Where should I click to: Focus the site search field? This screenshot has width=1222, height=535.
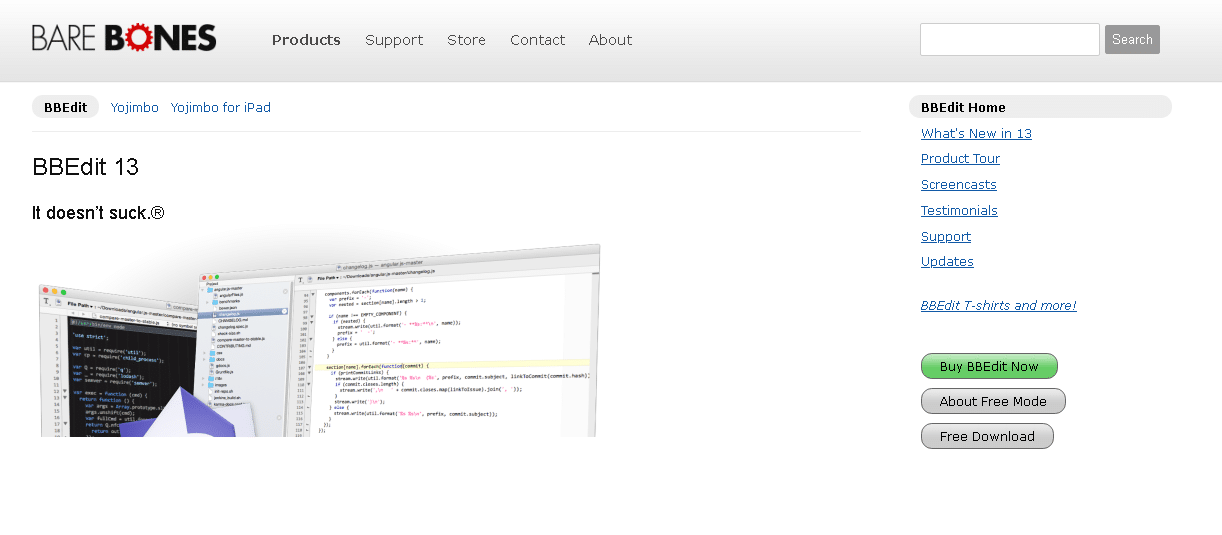(x=1010, y=39)
